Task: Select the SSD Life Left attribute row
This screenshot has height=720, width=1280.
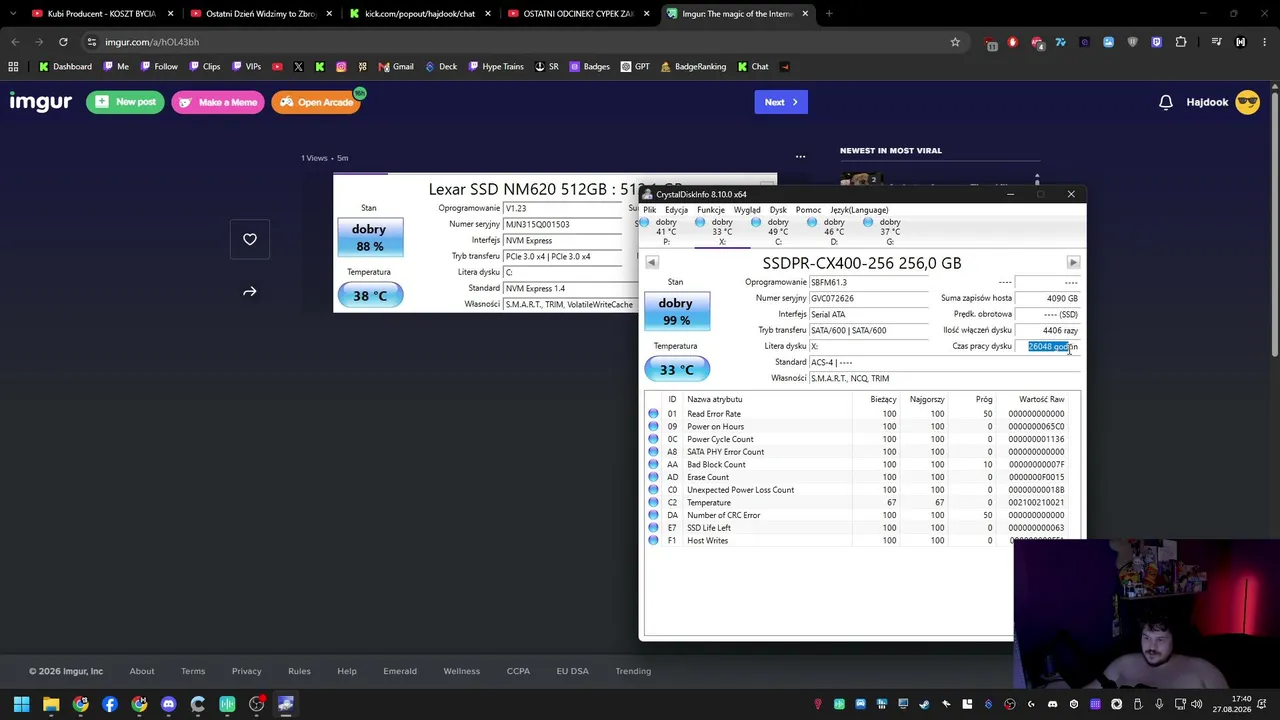Action: [x=862, y=528]
